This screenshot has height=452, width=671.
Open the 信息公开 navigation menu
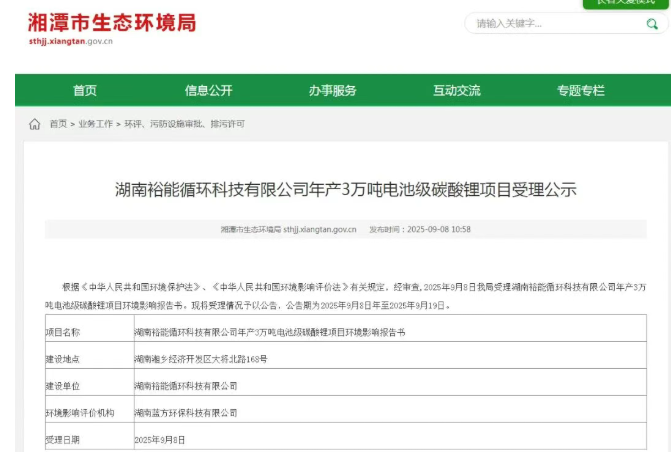pos(208,91)
